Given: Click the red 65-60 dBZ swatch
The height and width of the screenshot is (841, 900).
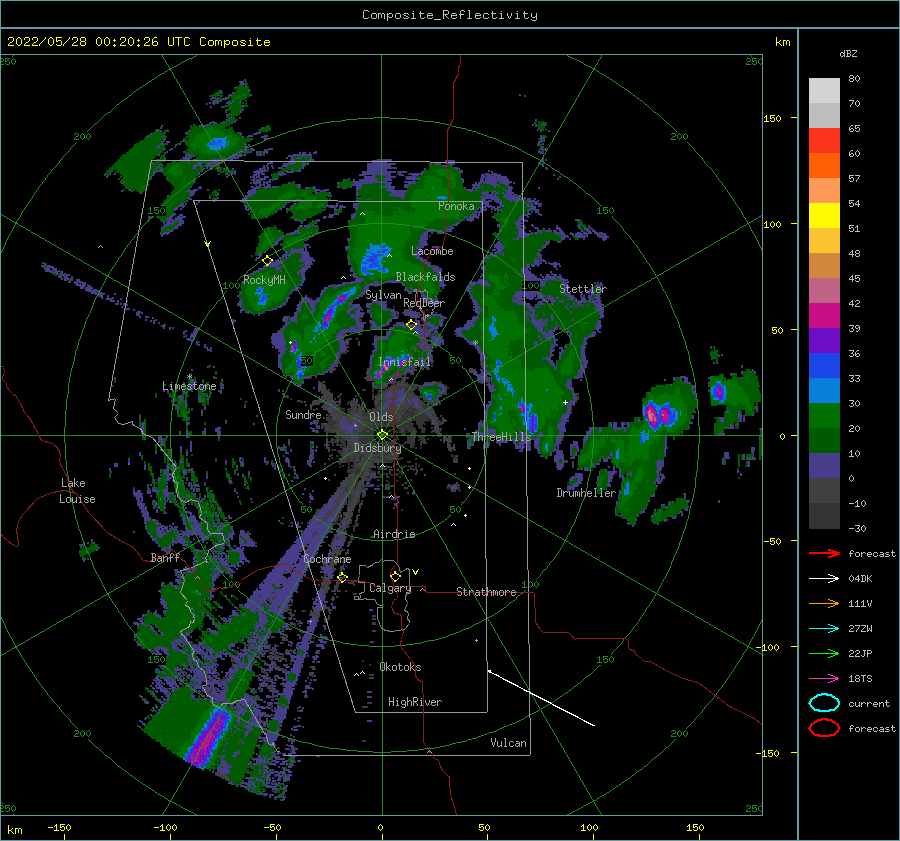Looking at the screenshot, I should 824,141.
